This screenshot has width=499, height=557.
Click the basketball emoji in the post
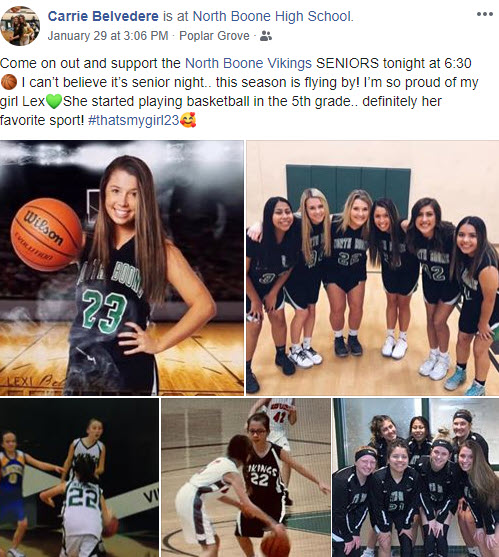(x=9, y=82)
